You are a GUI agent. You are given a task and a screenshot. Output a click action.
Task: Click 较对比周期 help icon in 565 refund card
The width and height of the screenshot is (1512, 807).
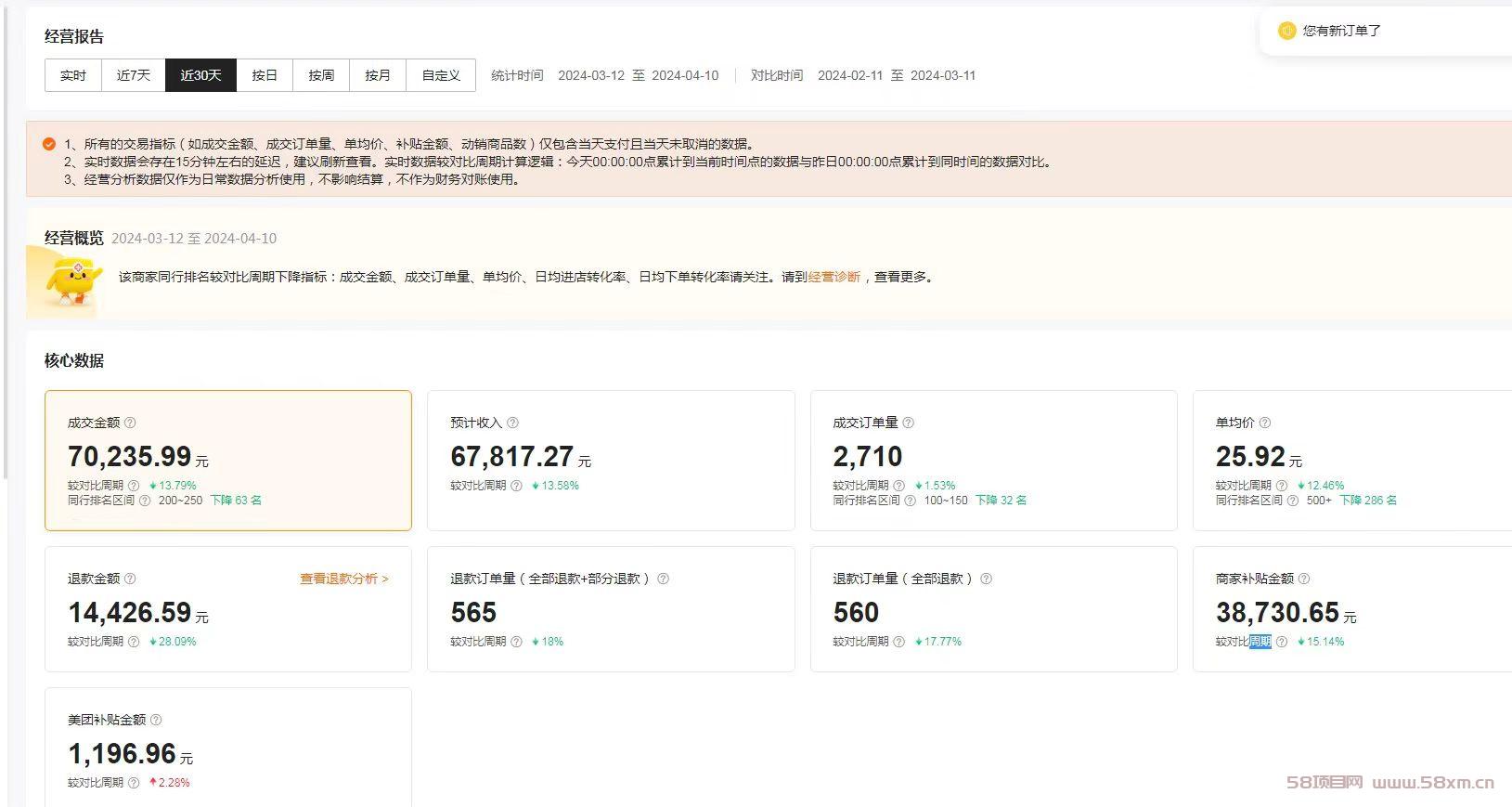pos(516,642)
